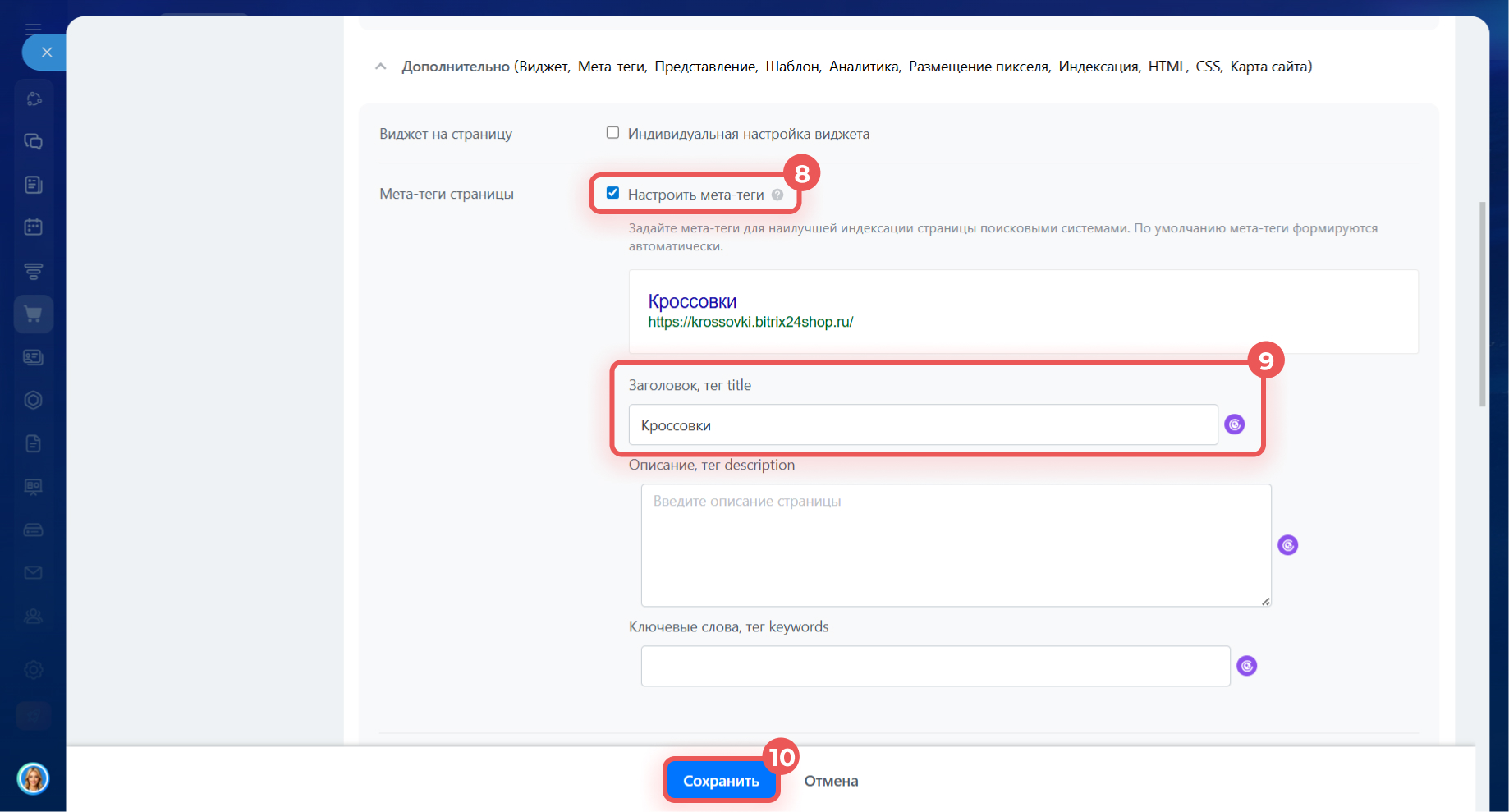Viewport: 1509px width, 812px height.
Task: Close the slider panel with X button
Action: (47, 53)
